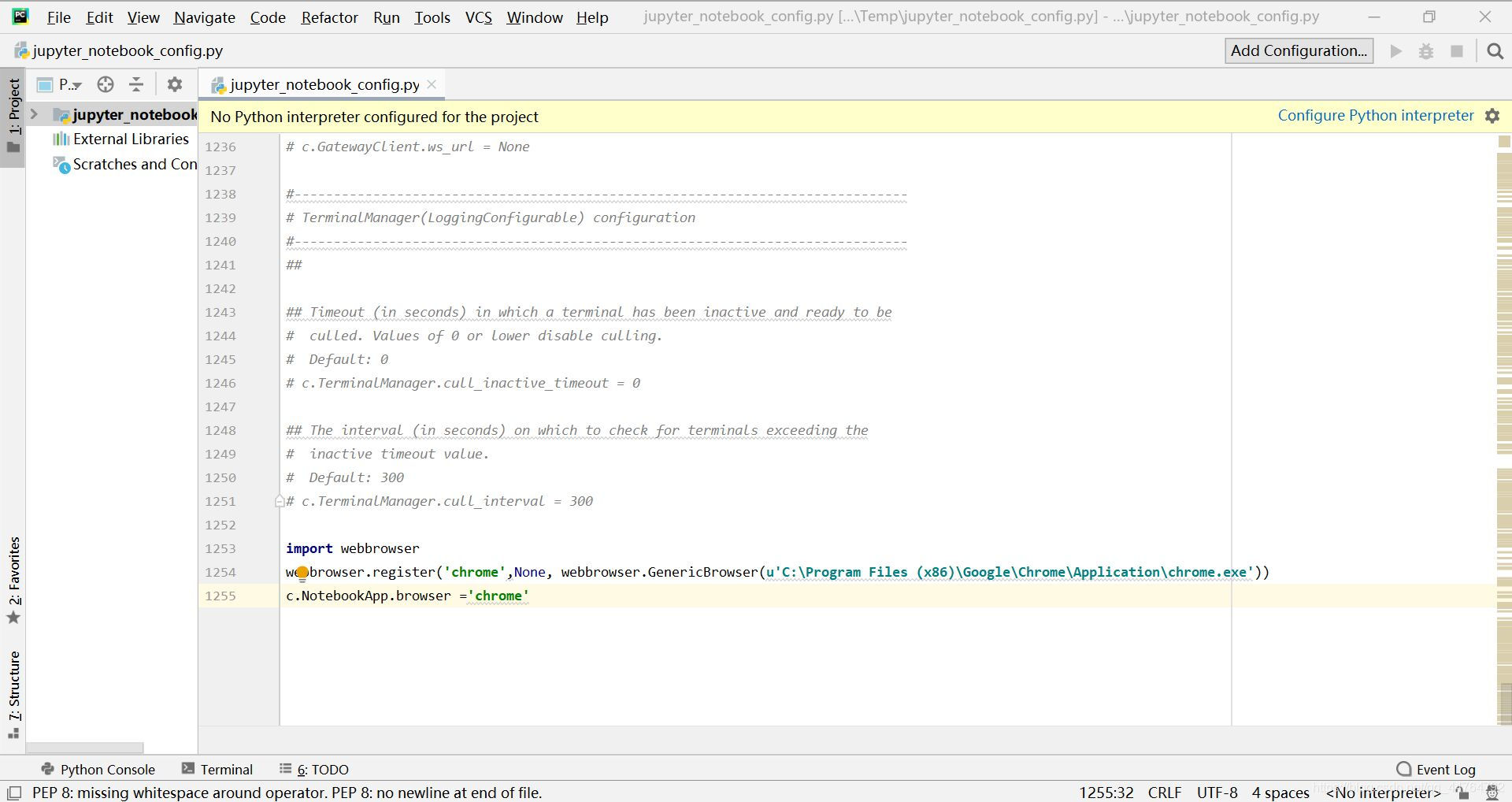Image resolution: width=1512 pixels, height=802 pixels.
Task: Expand the jupyter_notebook project node
Action: point(34,114)
